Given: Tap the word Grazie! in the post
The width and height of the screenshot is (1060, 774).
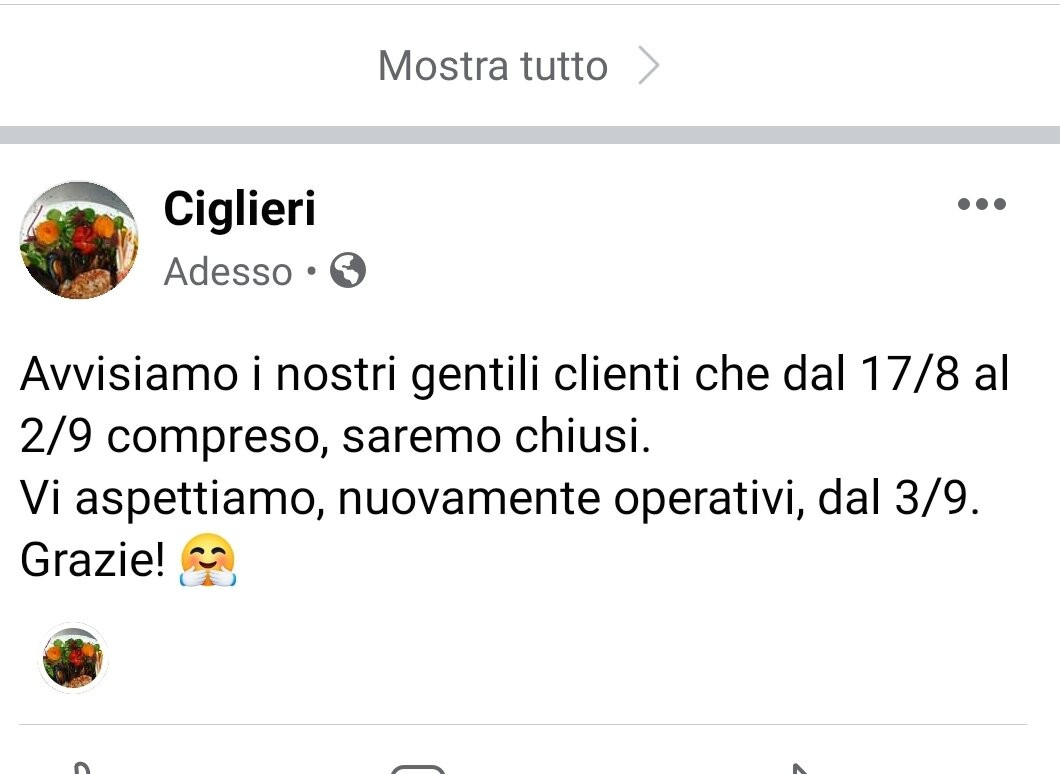Looking at the screenshot, I should pos(93,560).
